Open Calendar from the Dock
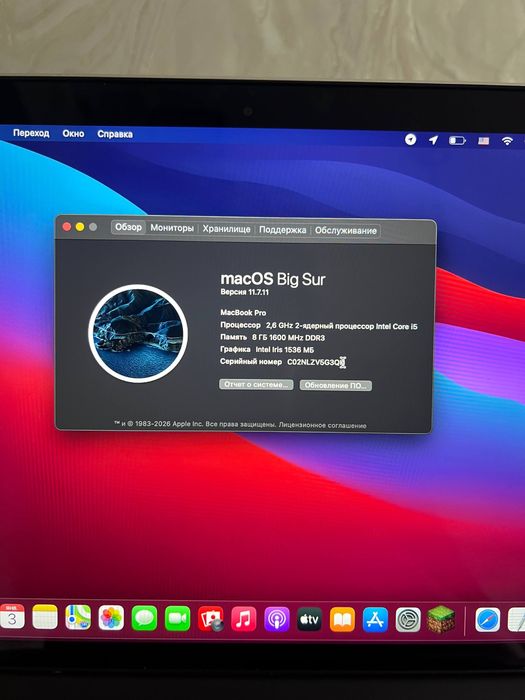 tap(12, 617)
